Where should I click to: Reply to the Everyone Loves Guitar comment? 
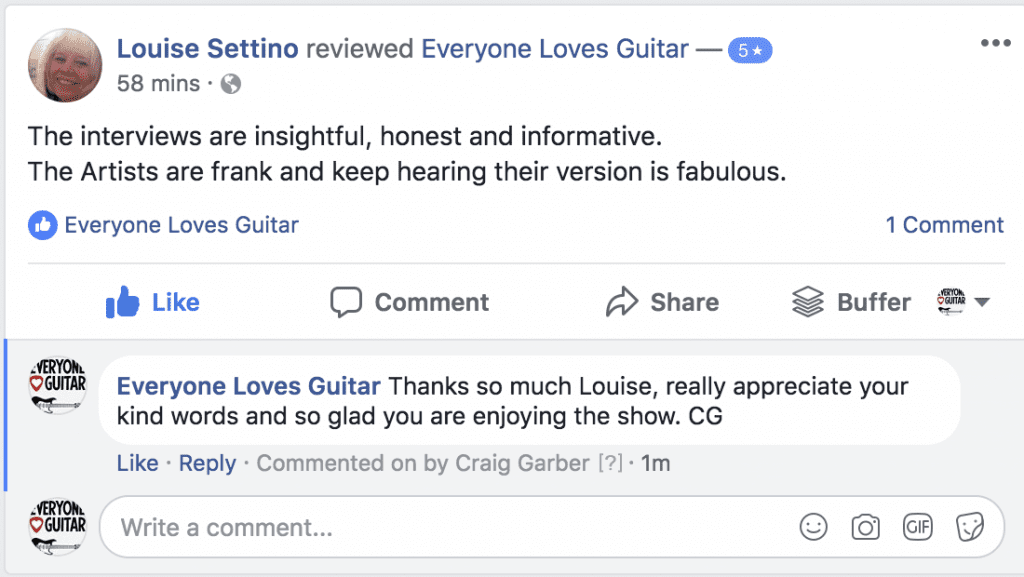[x=207, y=463]
